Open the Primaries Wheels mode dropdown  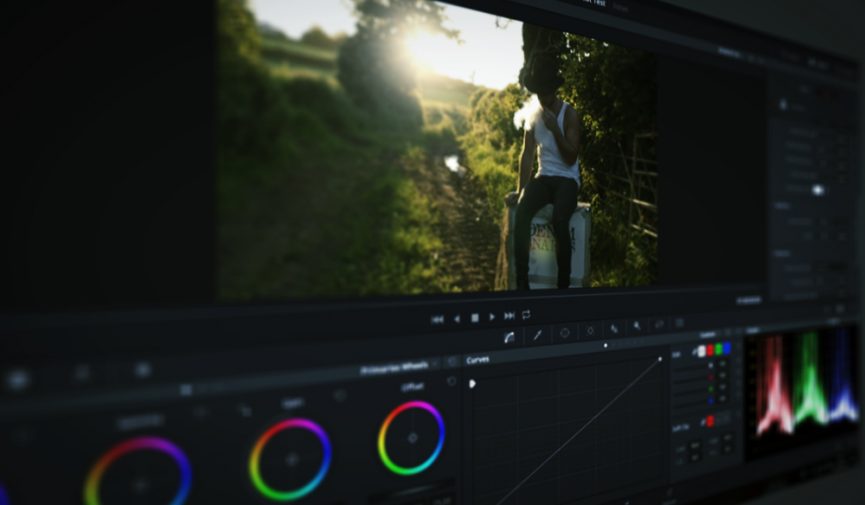coord(398,368)
